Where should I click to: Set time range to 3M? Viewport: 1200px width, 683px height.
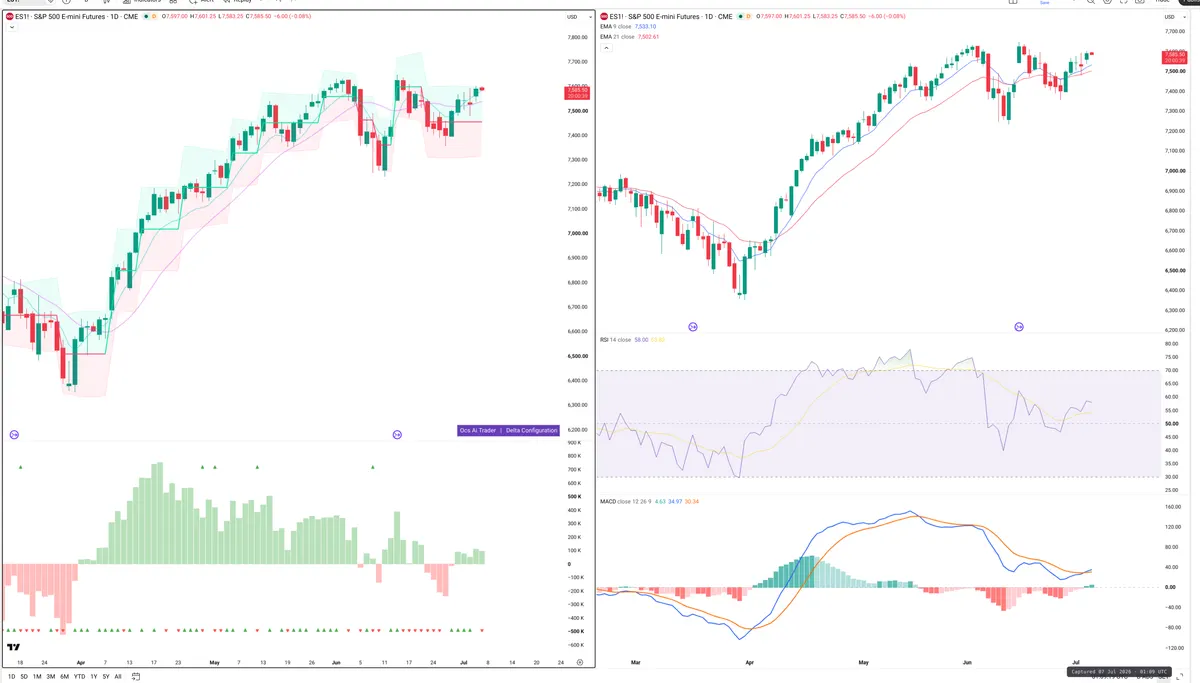[51, 676]
